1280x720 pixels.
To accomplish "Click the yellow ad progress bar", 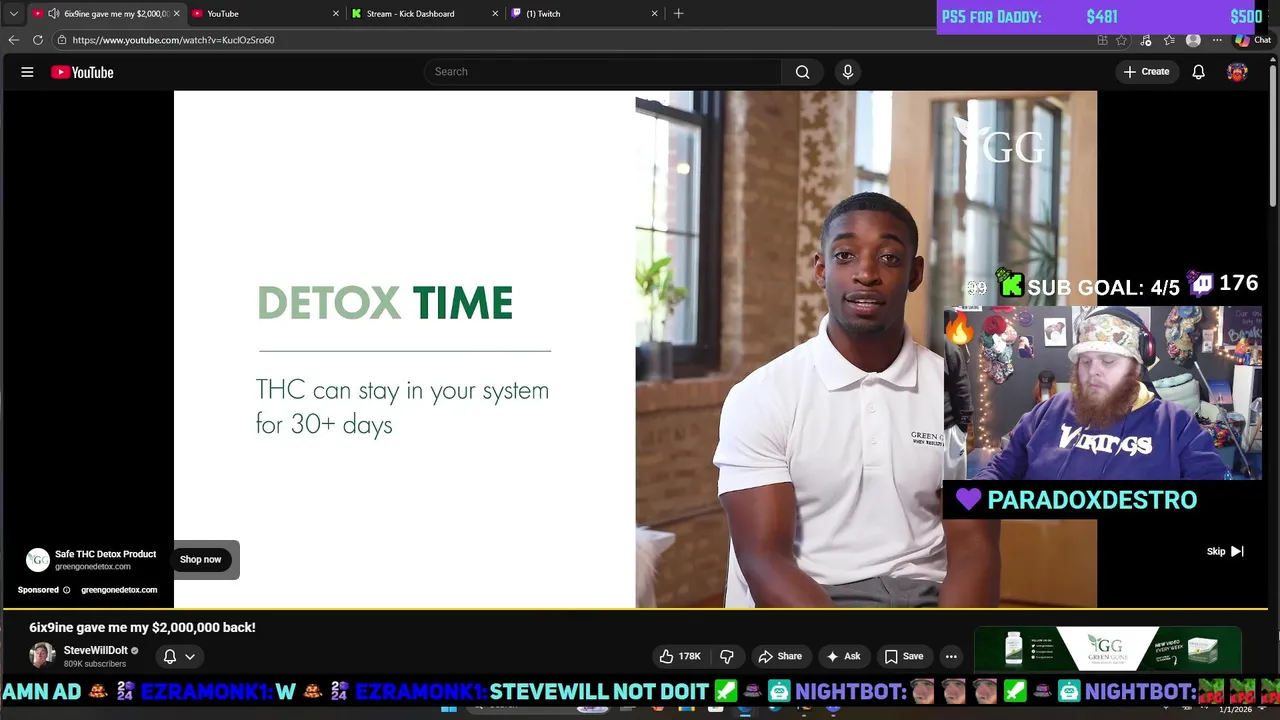I will pos(635,608).
